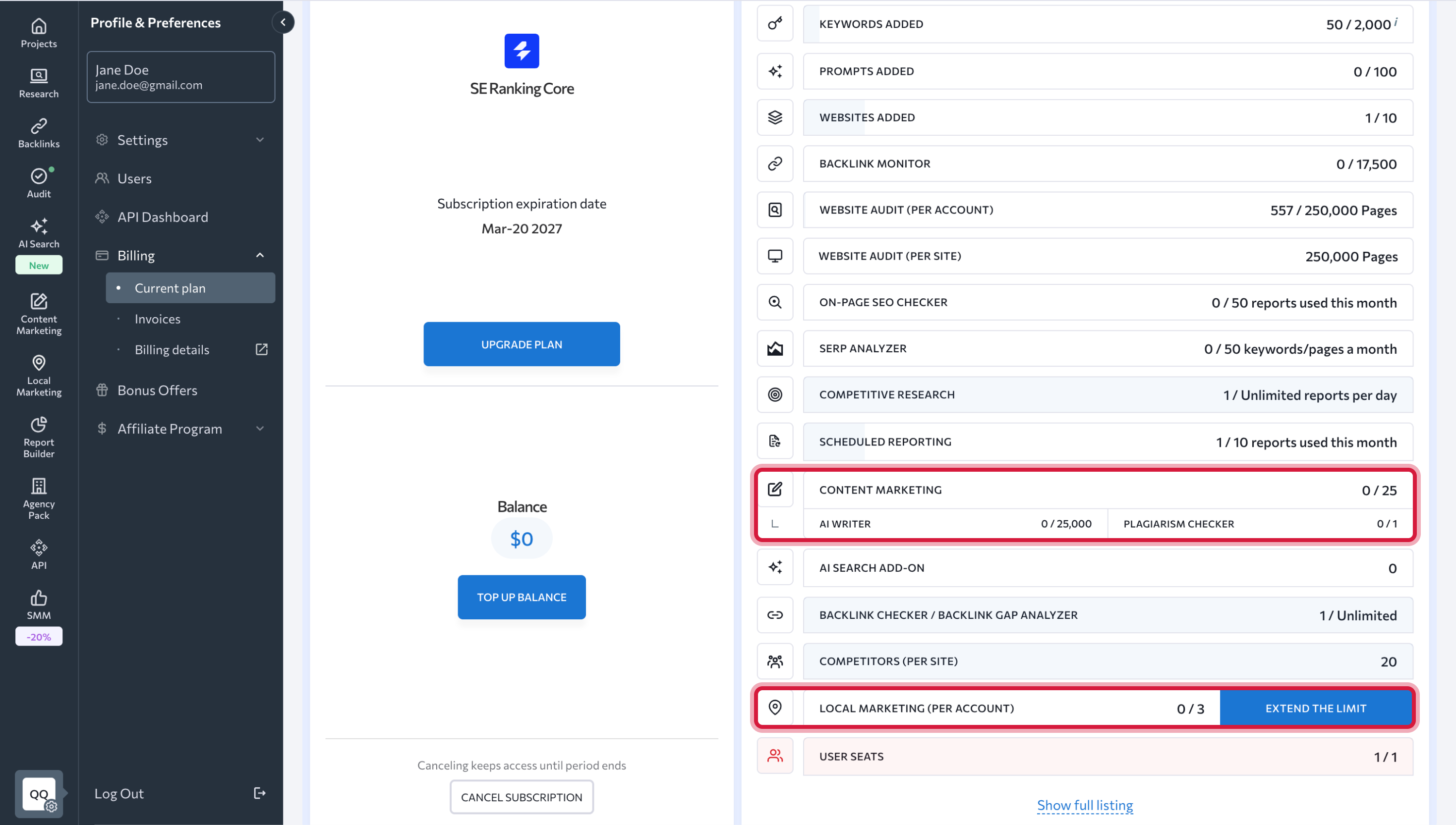The width and height of the screenshot is (1456, 825).
Task: Click the Jane Doe account box
Action: (181, 77)
